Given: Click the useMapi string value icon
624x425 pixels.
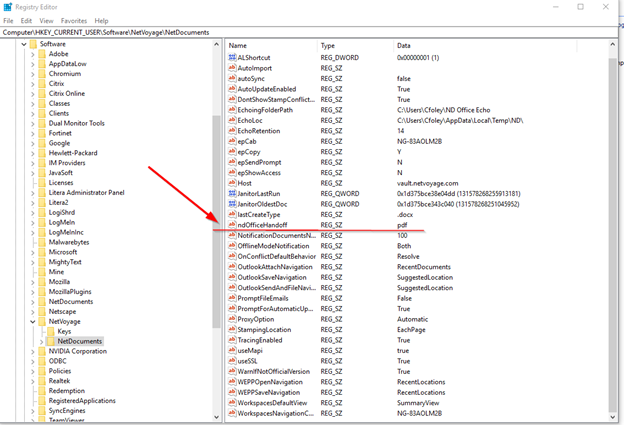Looking at the screenshot, I should [x=232, y=350].
